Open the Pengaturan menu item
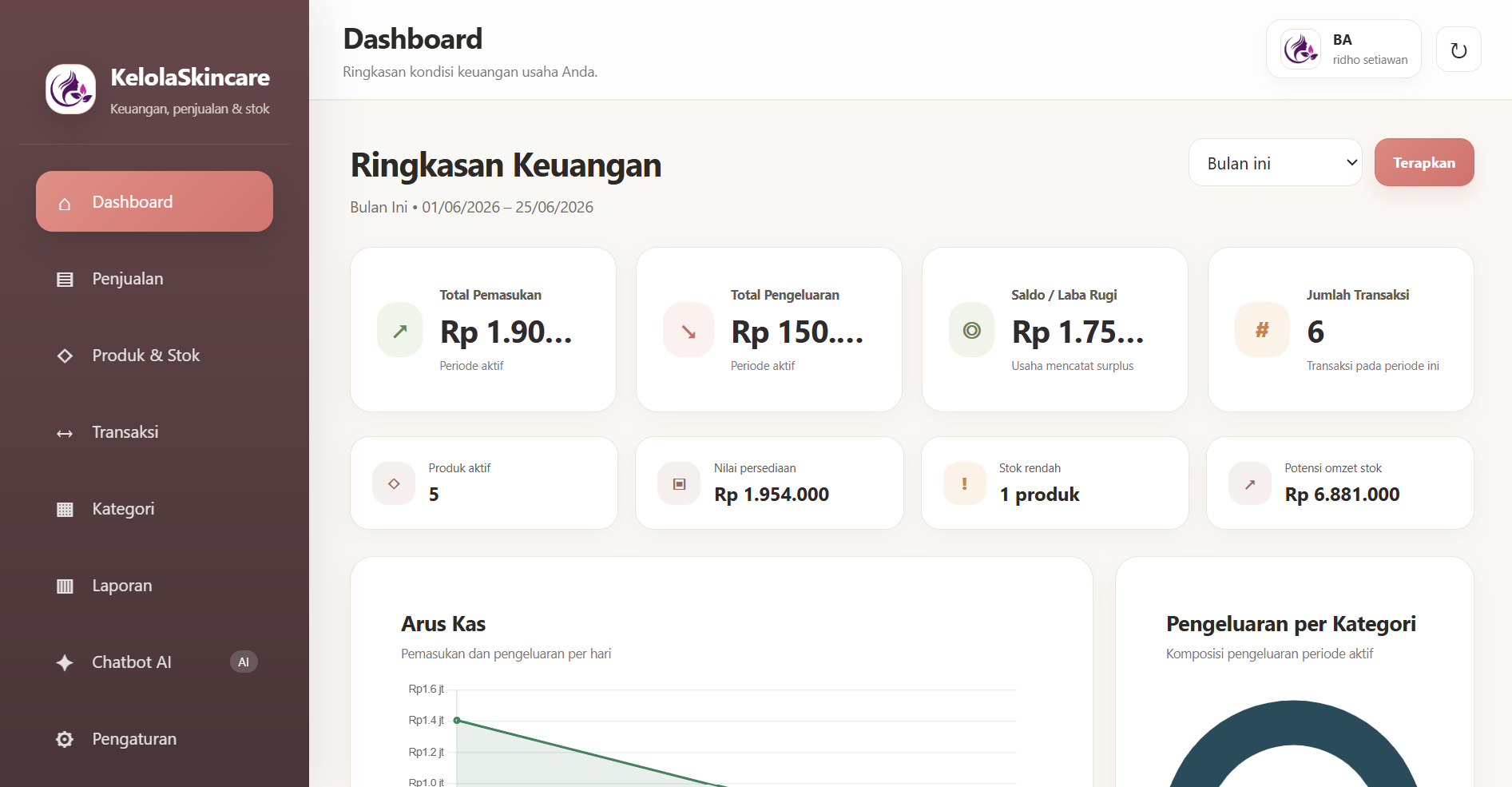 154,739
